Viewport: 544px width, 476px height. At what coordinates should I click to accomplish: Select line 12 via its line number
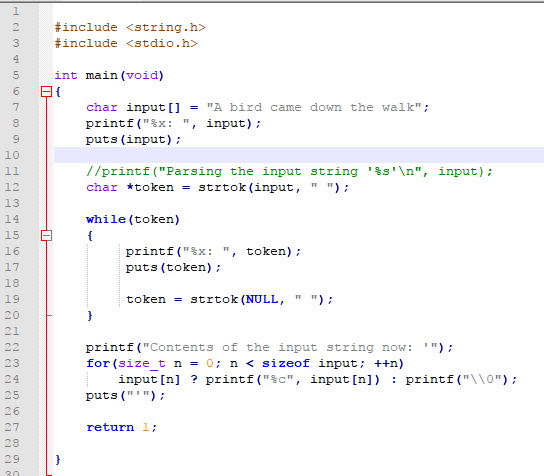(12, 187)
